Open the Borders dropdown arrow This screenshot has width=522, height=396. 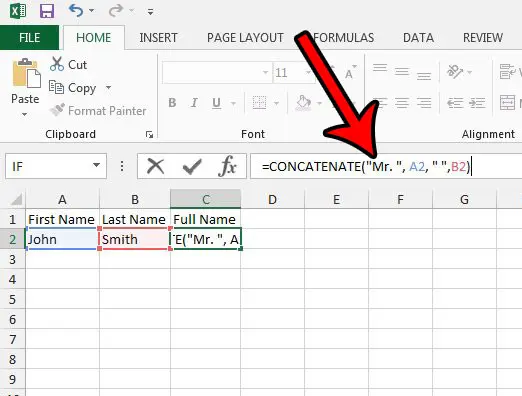pyautogui.click(x=276, y=103)
